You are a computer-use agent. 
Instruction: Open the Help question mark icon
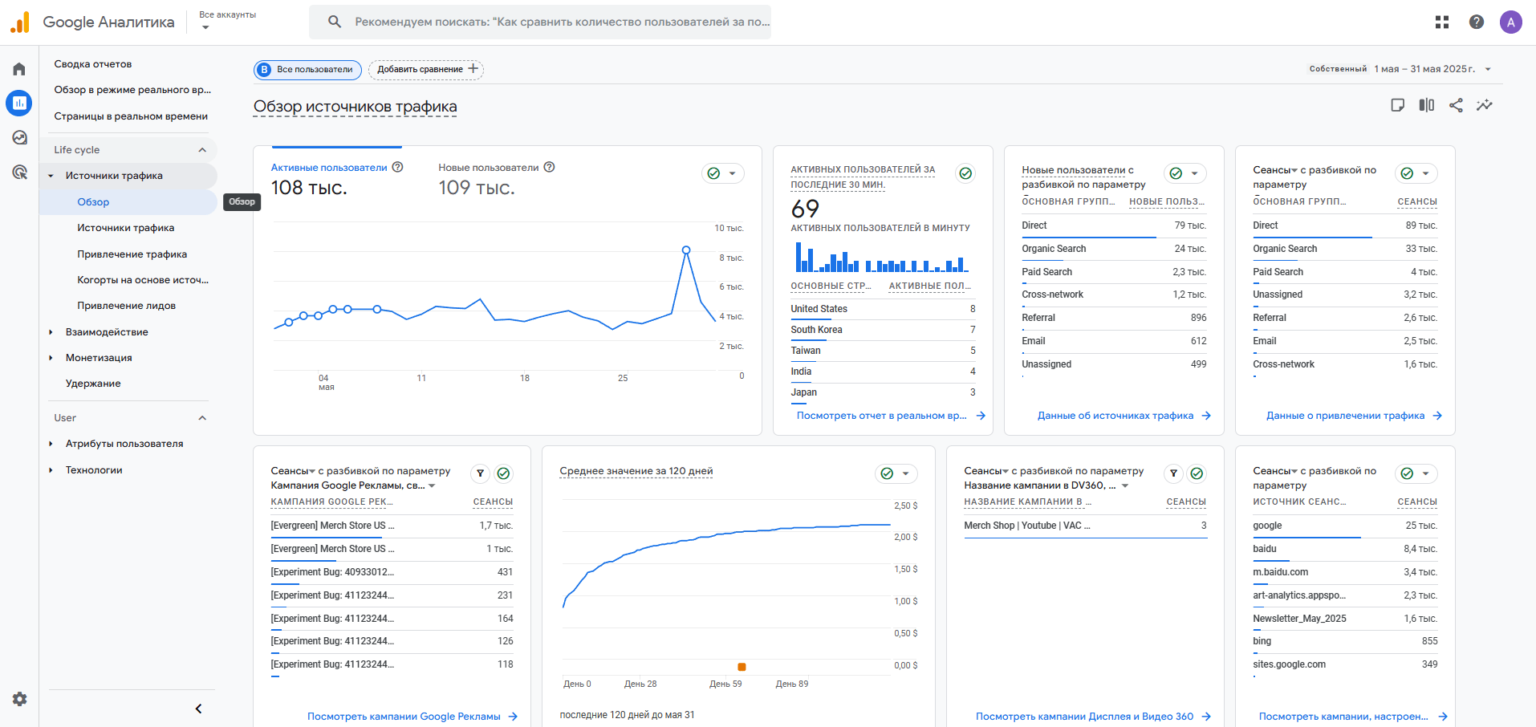(x=1476, y=22)
